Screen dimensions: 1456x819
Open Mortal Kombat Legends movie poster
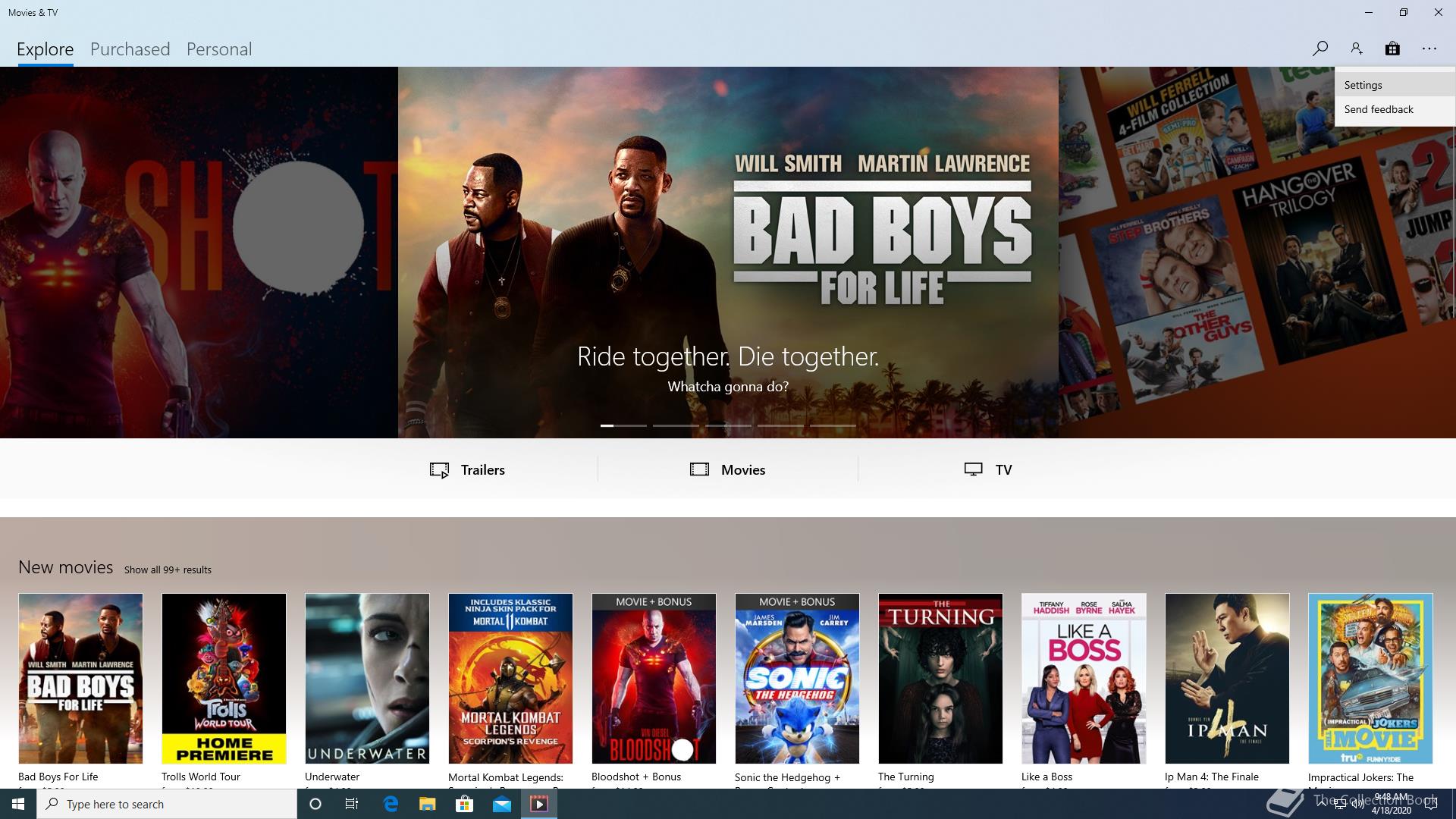click(510, 679)
